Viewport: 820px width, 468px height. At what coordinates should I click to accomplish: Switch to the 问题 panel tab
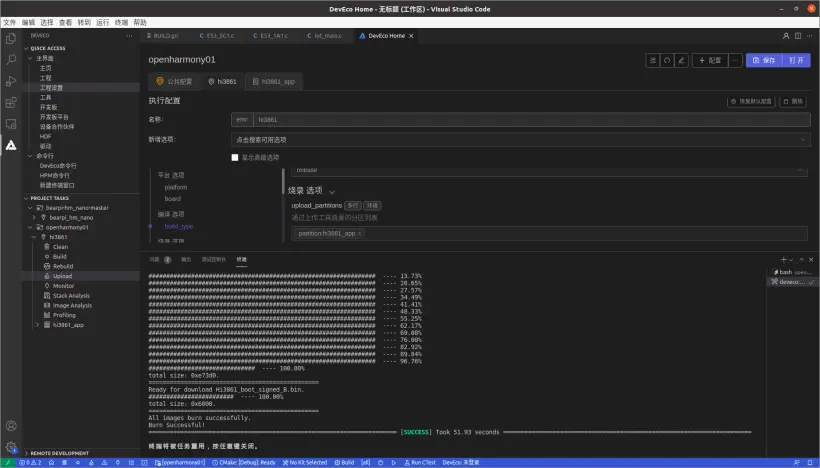click(x=154, y=259)
